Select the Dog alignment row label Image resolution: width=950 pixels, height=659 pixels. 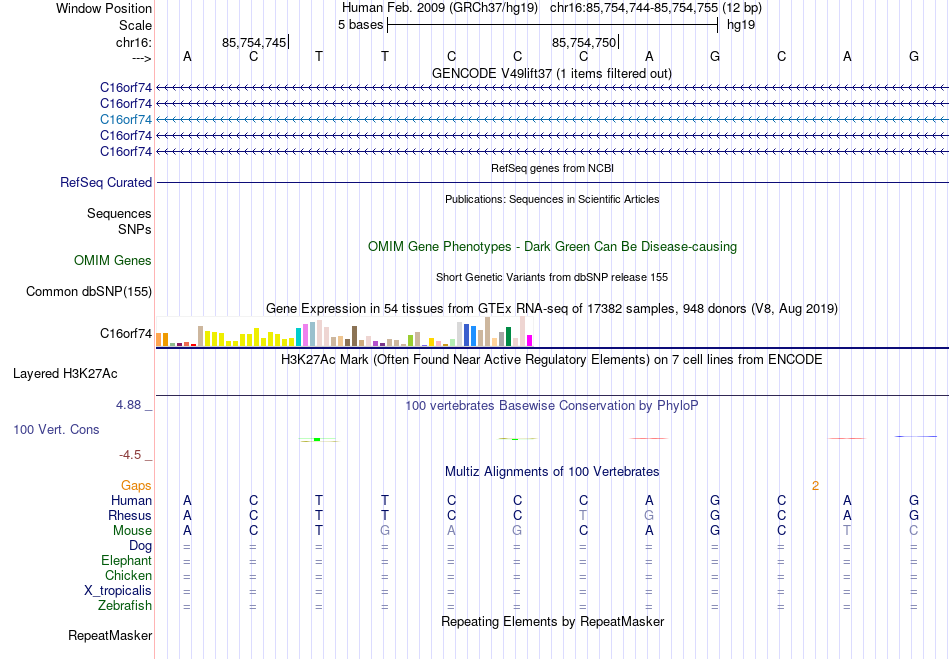pyautogui.click(x=140, y=546)
